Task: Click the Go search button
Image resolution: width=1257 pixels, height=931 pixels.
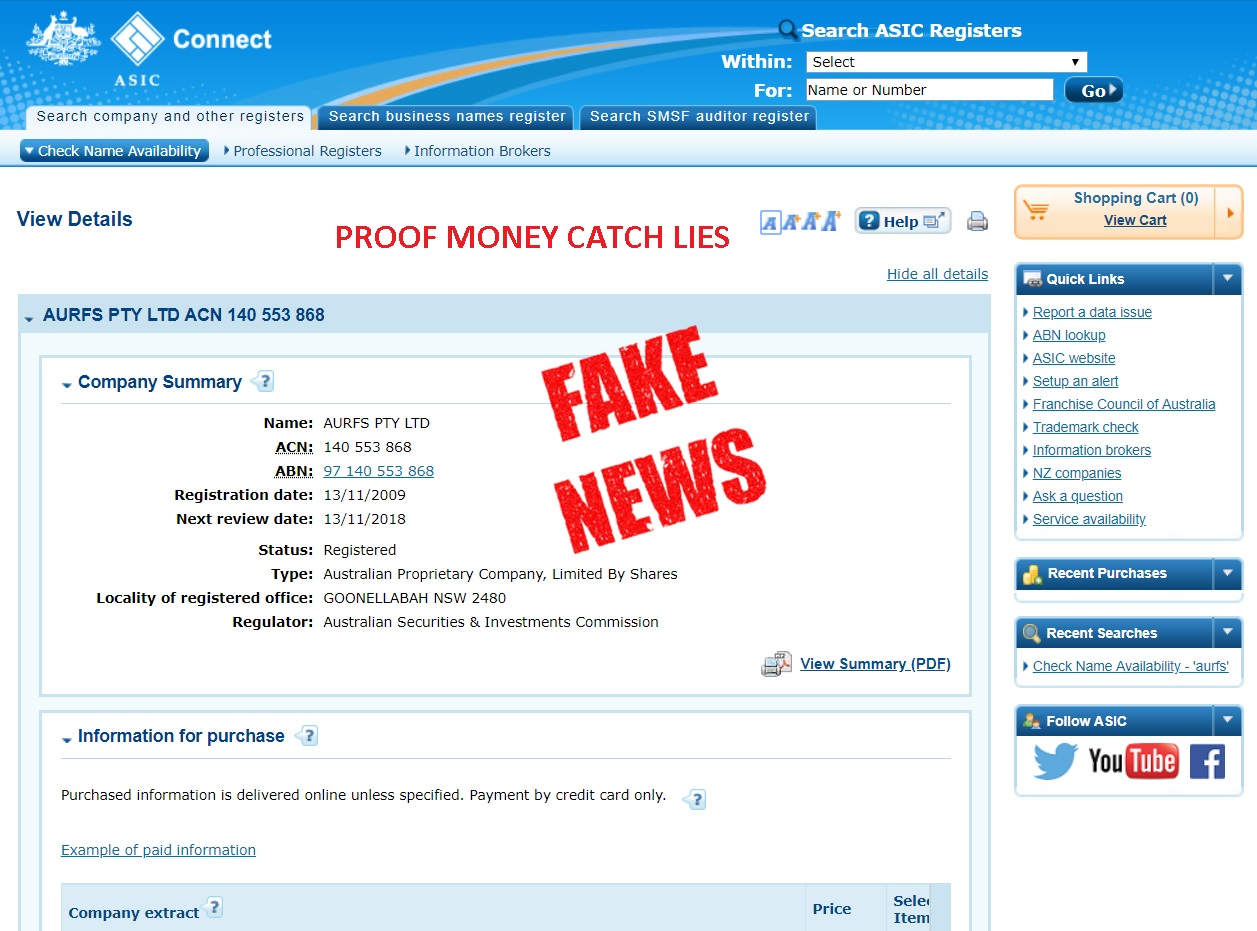Action: (x=1093, y=90)
